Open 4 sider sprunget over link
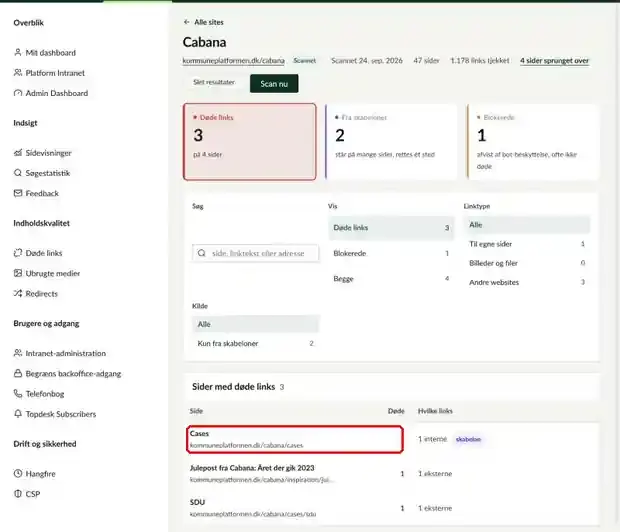This screenshot has height=532, width=620. click(554, 61)
